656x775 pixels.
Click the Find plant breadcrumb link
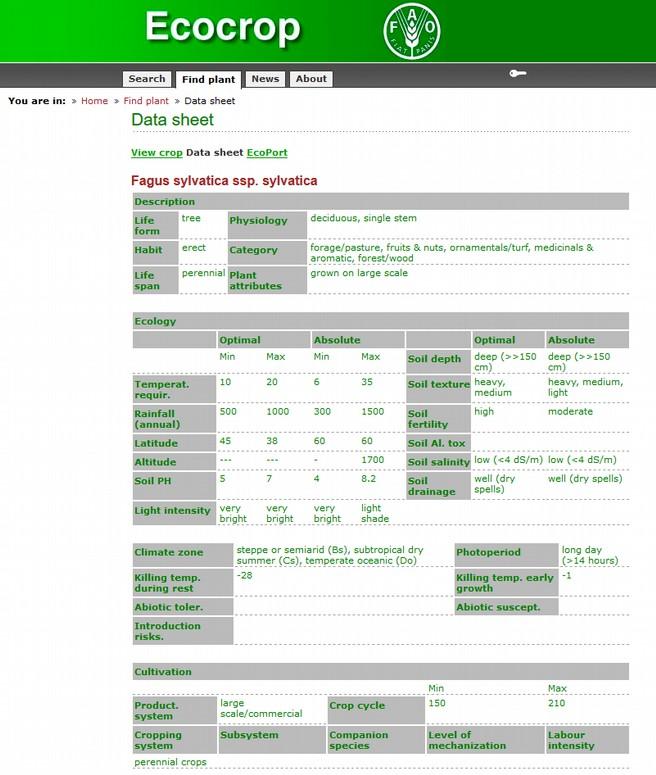[x=146, y=101]
